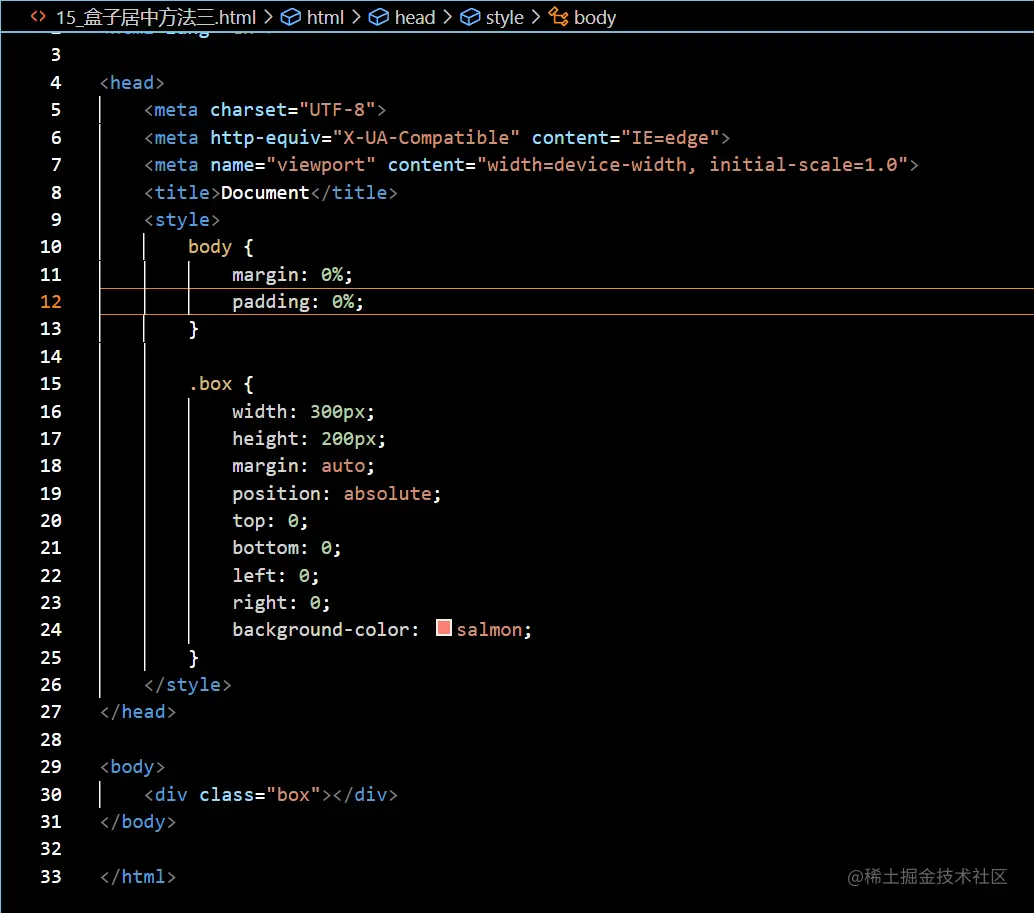Click line number 30 in gutter

point(51,795)
